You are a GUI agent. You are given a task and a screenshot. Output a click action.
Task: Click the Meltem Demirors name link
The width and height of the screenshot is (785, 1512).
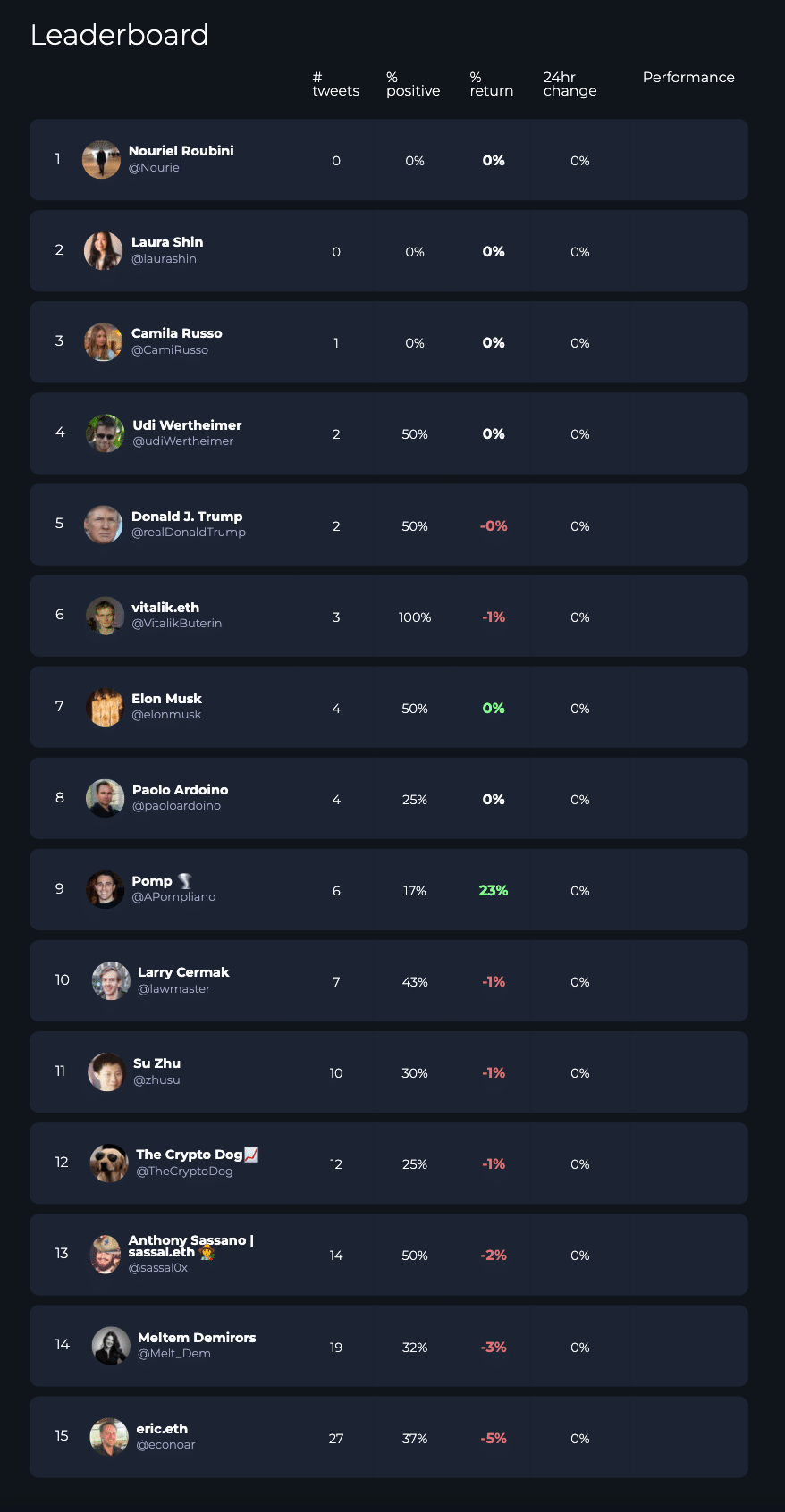click(x=197, y=1338)
